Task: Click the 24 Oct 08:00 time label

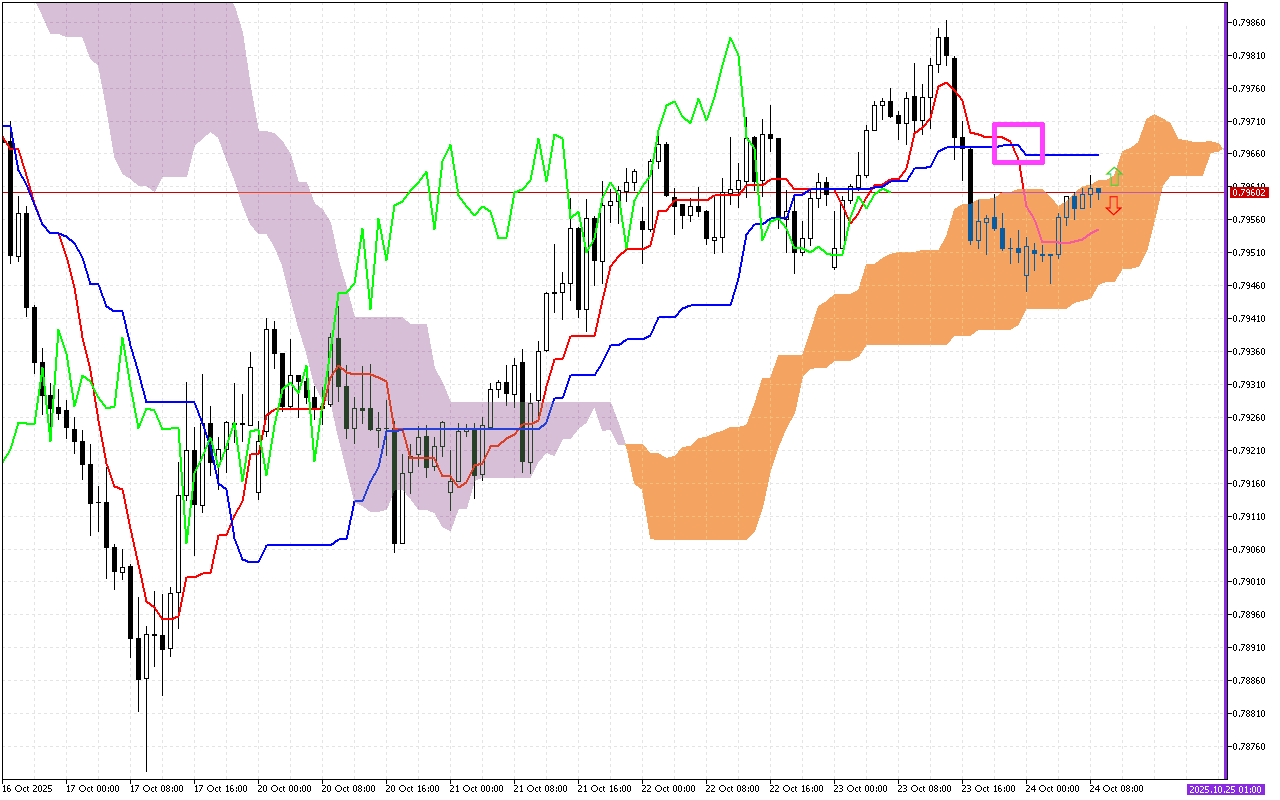Action: (x=1117, y=789)
